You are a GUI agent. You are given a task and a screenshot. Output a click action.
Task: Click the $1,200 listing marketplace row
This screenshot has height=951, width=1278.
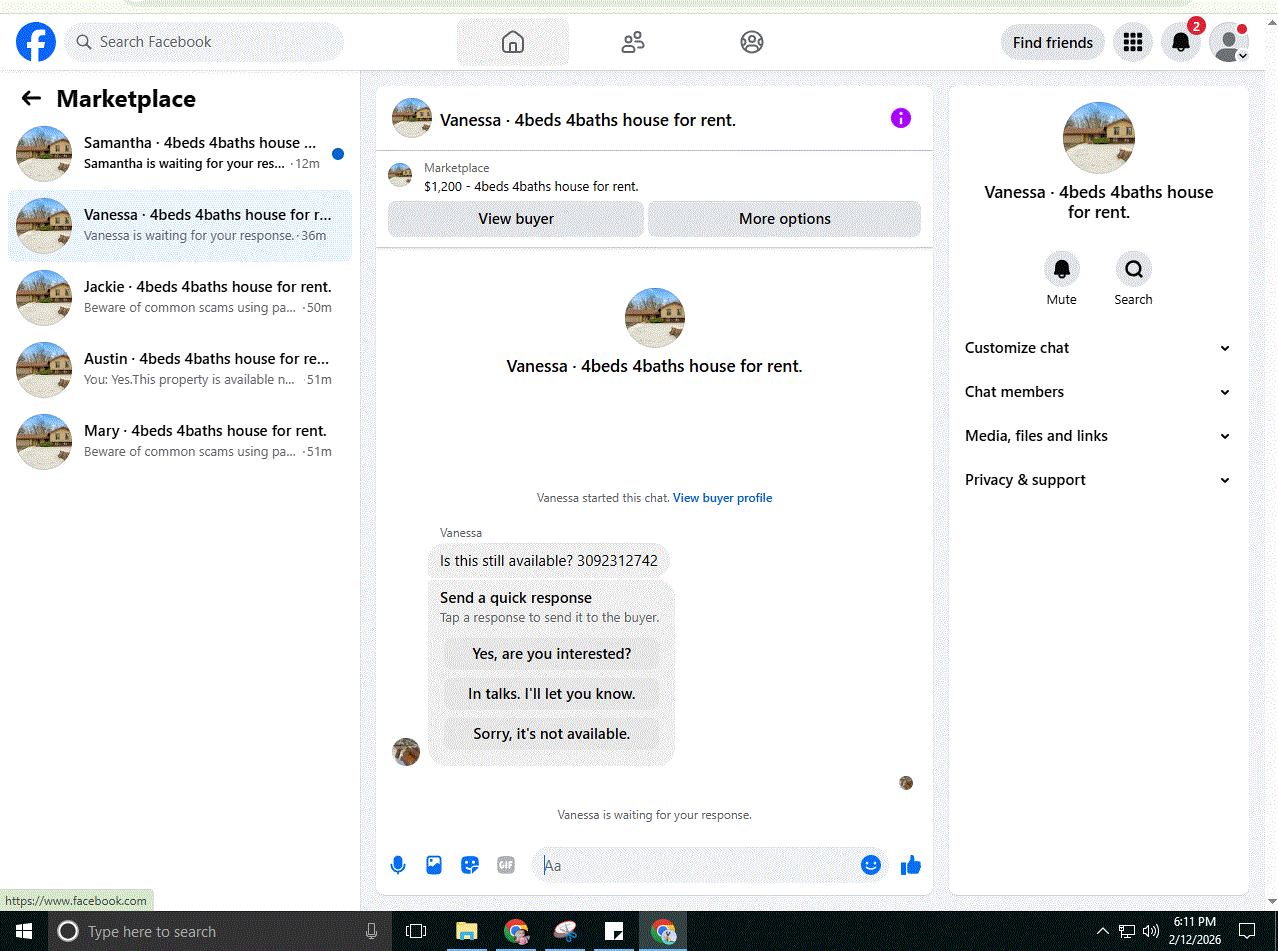(654, 177)
